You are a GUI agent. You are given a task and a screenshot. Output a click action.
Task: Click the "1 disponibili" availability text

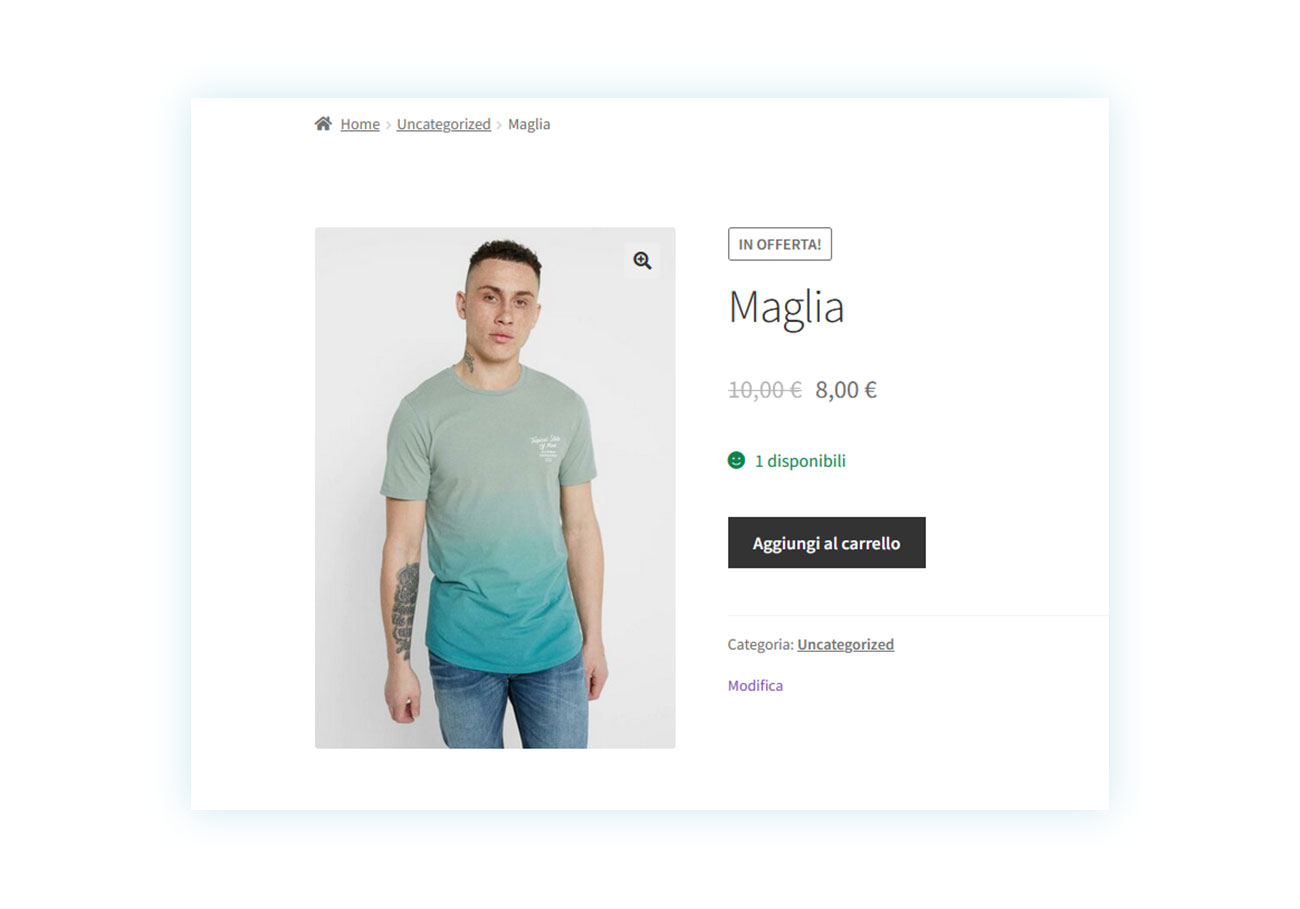[800, 461]
